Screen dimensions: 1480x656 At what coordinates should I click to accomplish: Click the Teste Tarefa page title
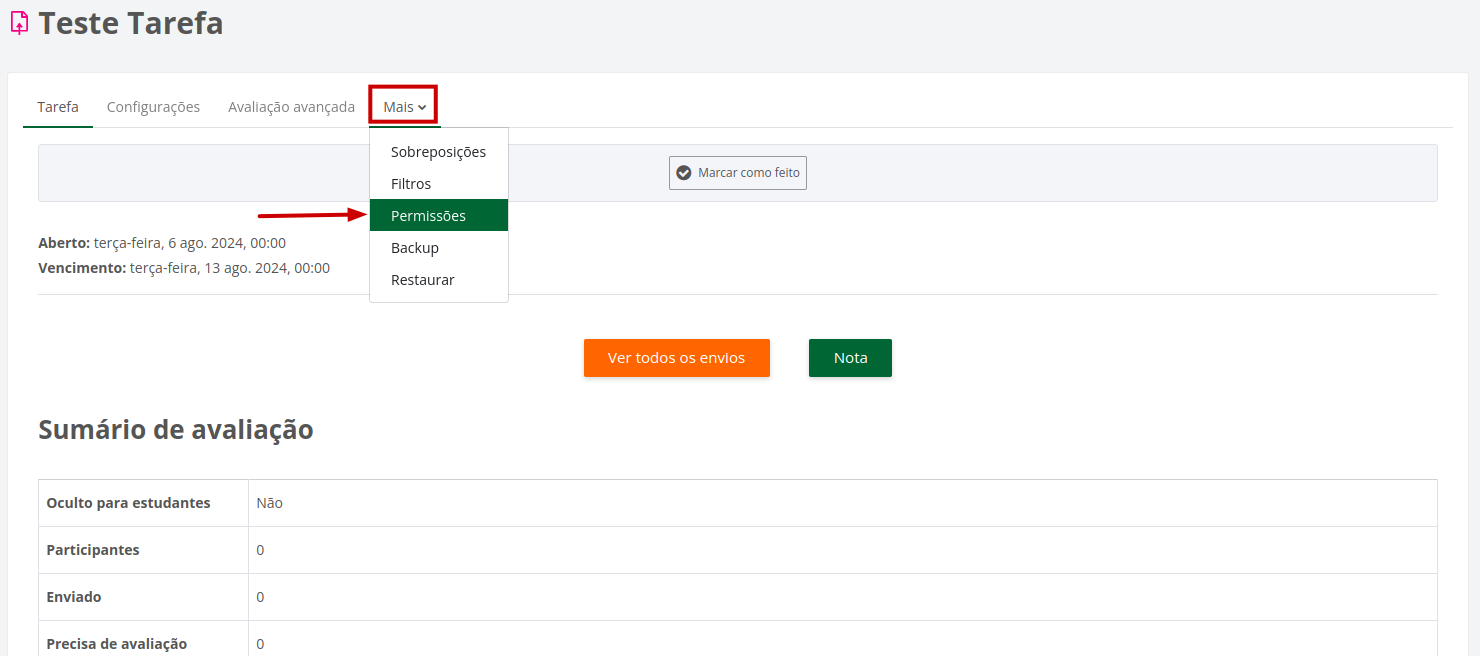(x=131, y=23)
